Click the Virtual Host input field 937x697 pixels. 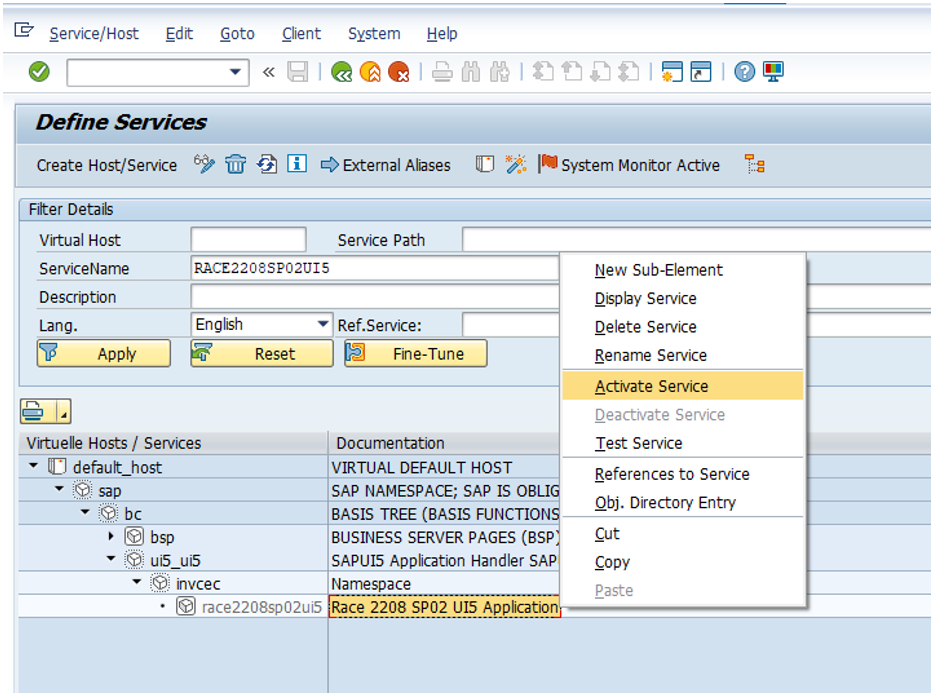click(x=248, y=240)
